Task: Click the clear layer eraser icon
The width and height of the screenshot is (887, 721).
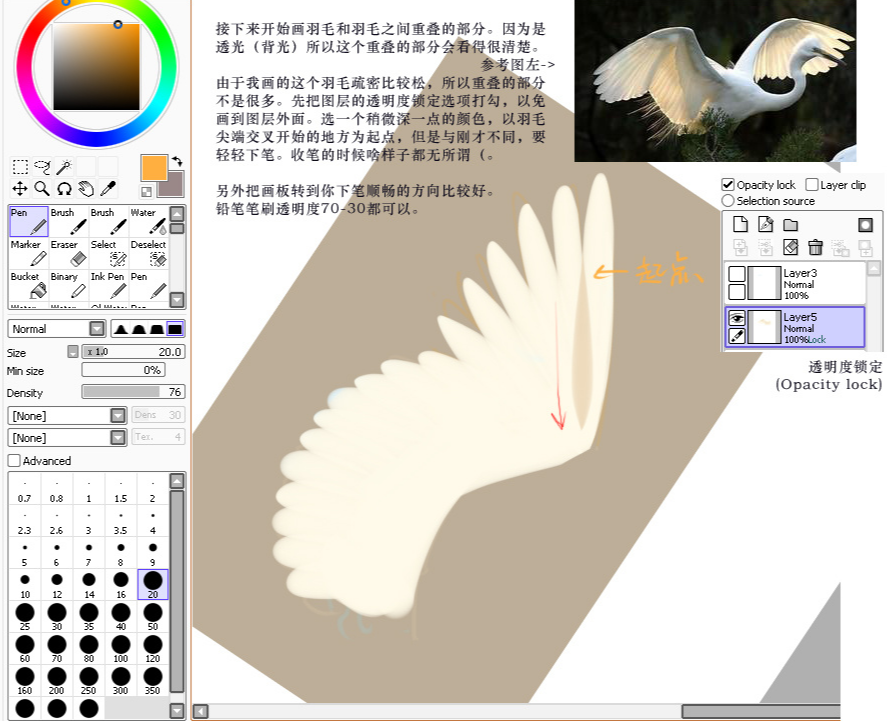Action: coord(790,247)
